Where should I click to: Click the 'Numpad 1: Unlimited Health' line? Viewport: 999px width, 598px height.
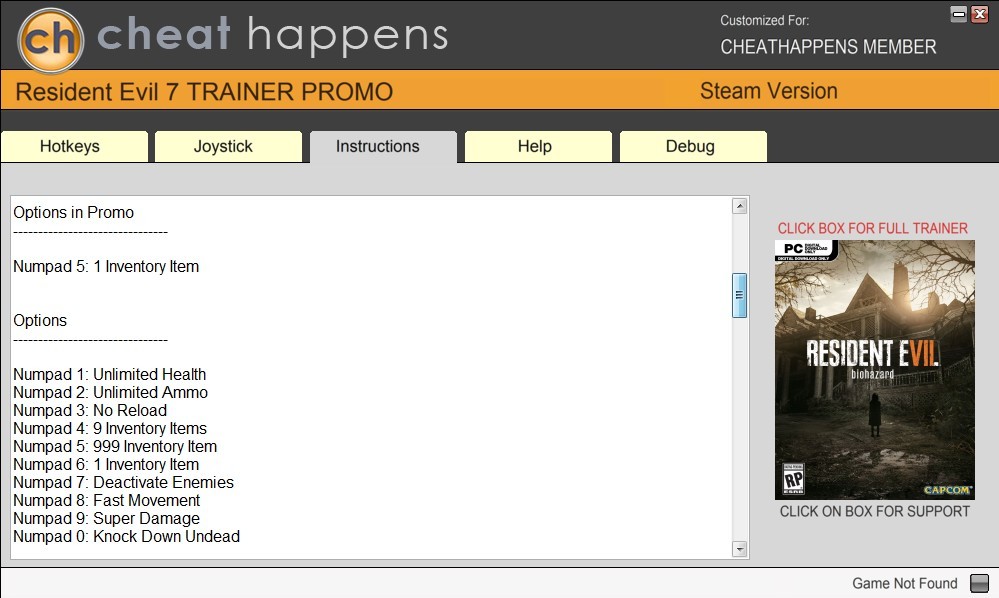(110, 374)
